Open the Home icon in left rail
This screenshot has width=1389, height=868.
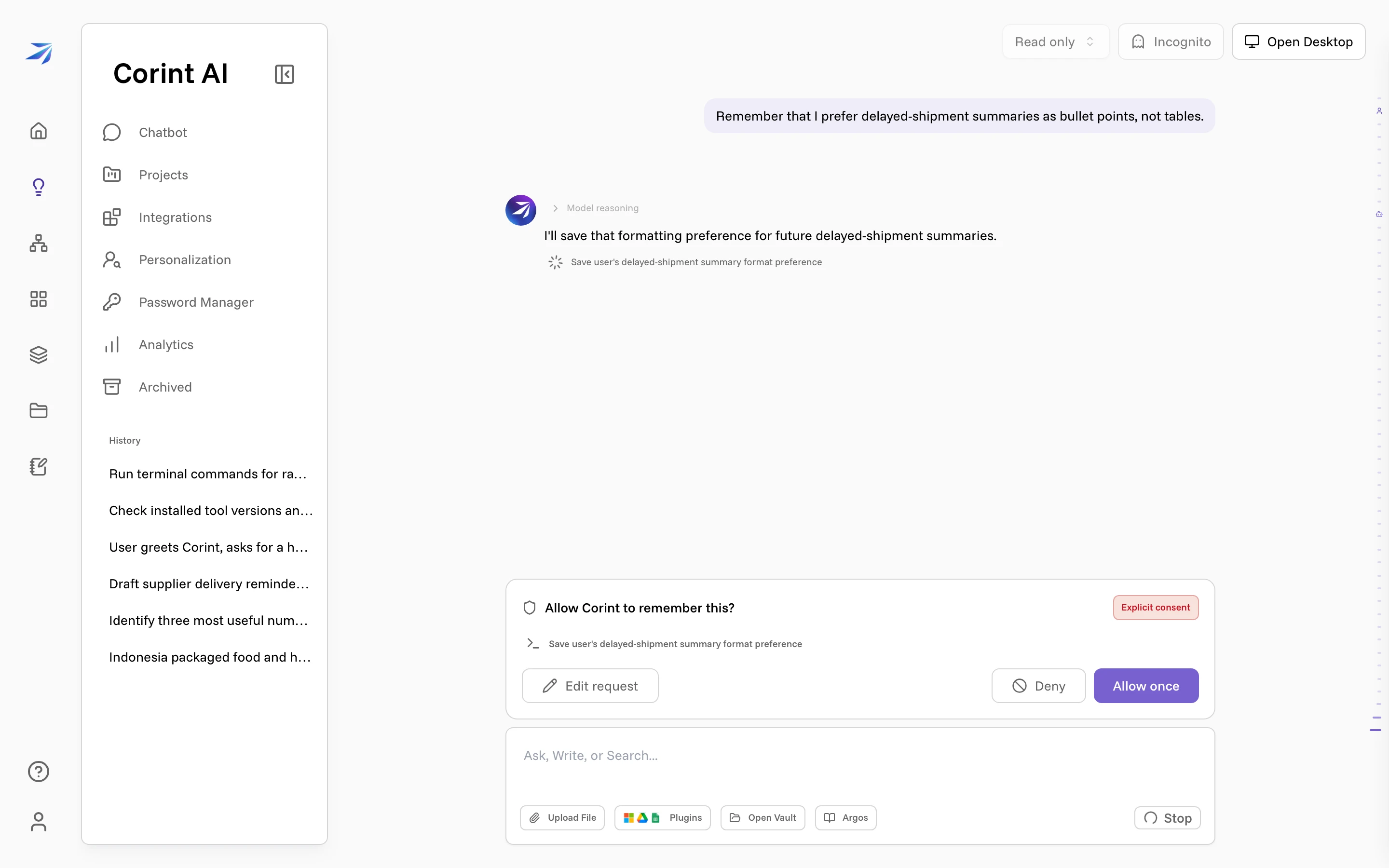(x=39, y=131)
